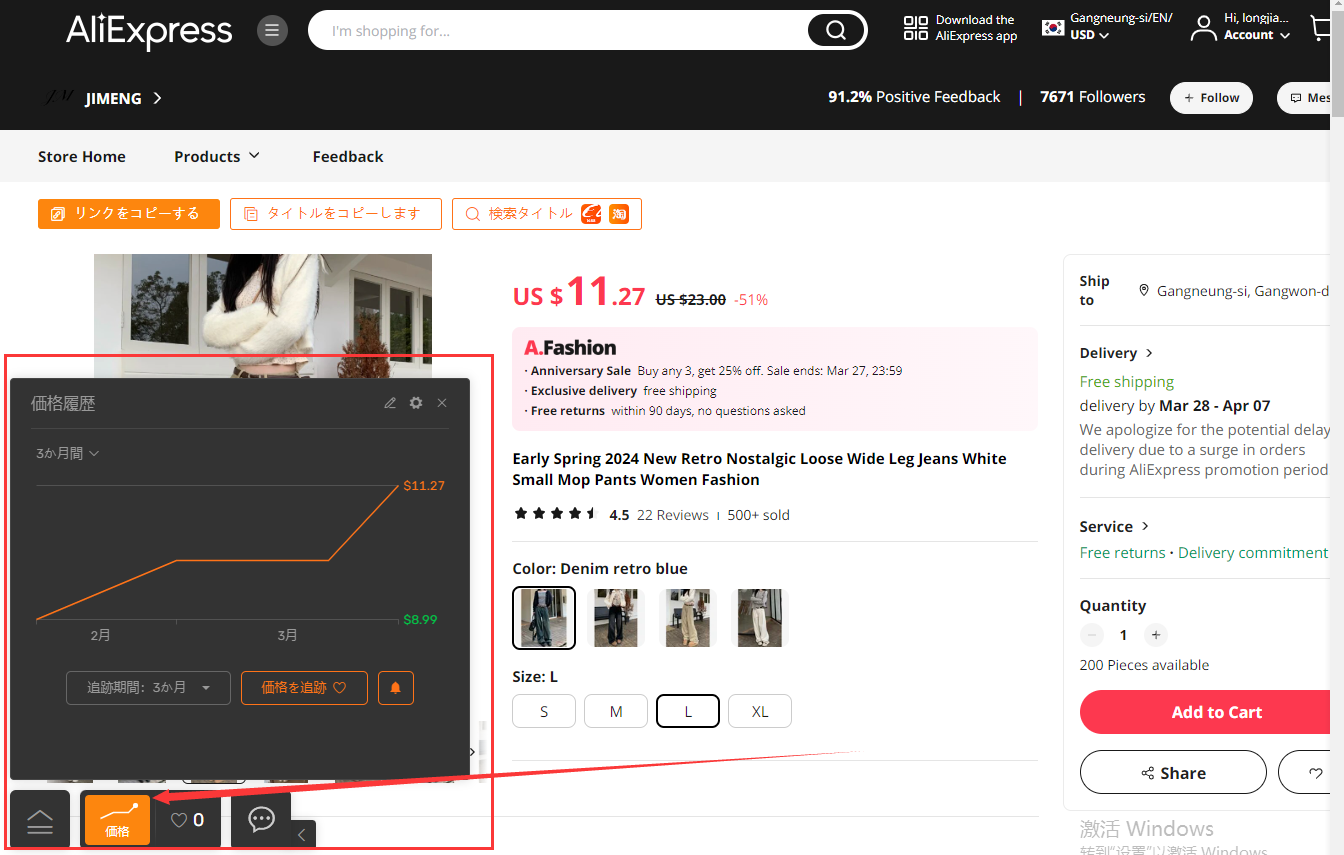Click the Taobao search icon
1344x855 pixels.
click(x=619, y=214)
